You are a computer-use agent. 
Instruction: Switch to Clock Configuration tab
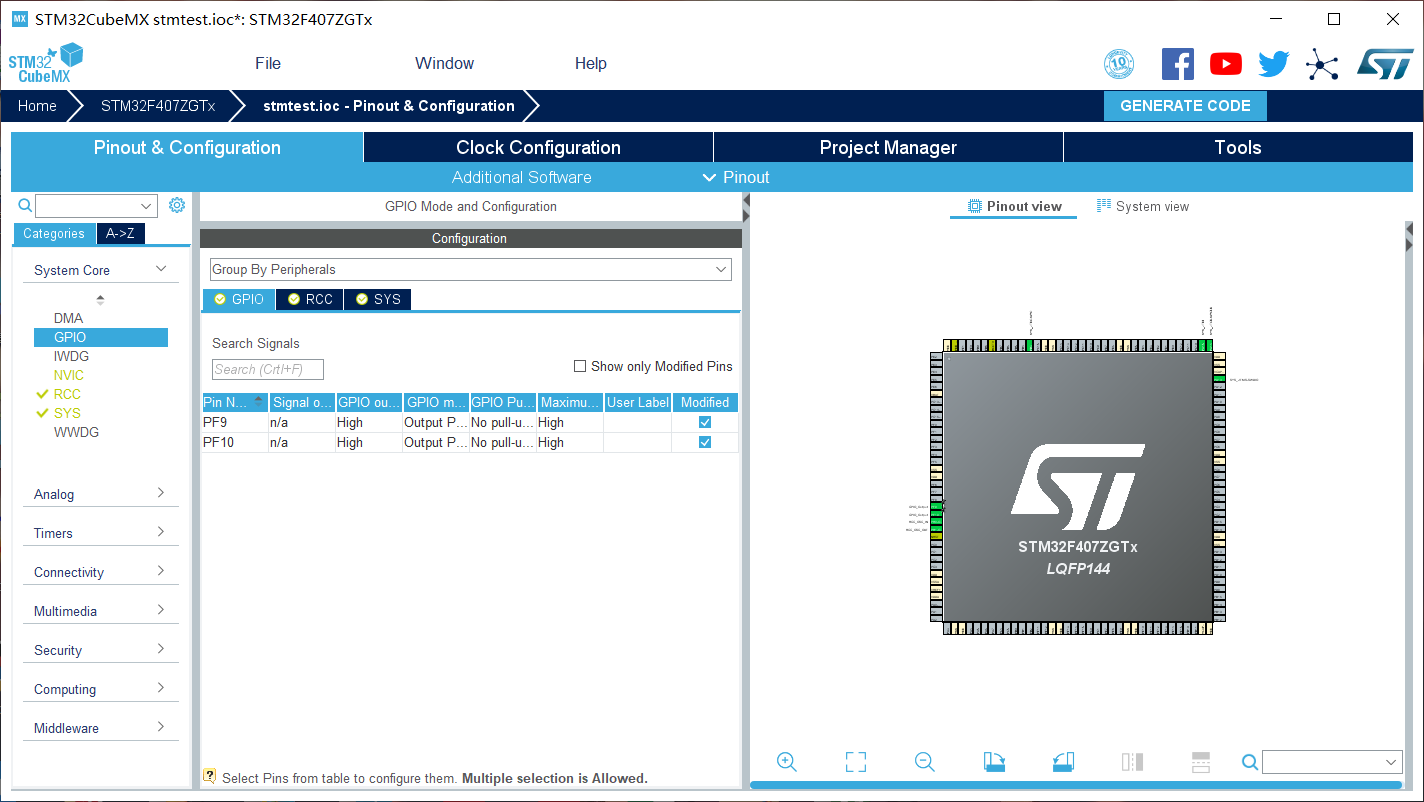click(x=538, y=147)
